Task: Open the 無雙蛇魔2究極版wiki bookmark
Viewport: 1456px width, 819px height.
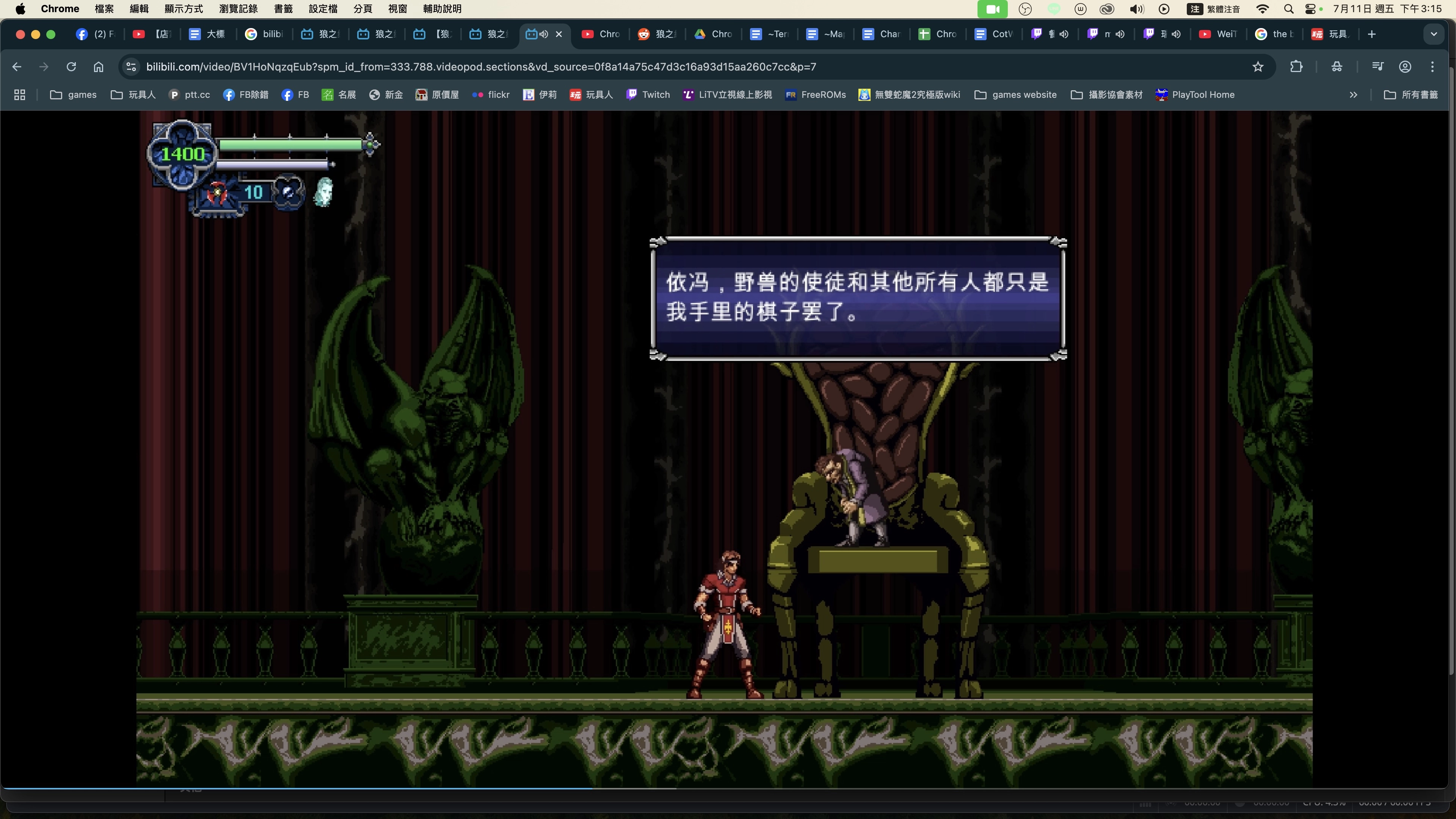Action: click(909, 95)
